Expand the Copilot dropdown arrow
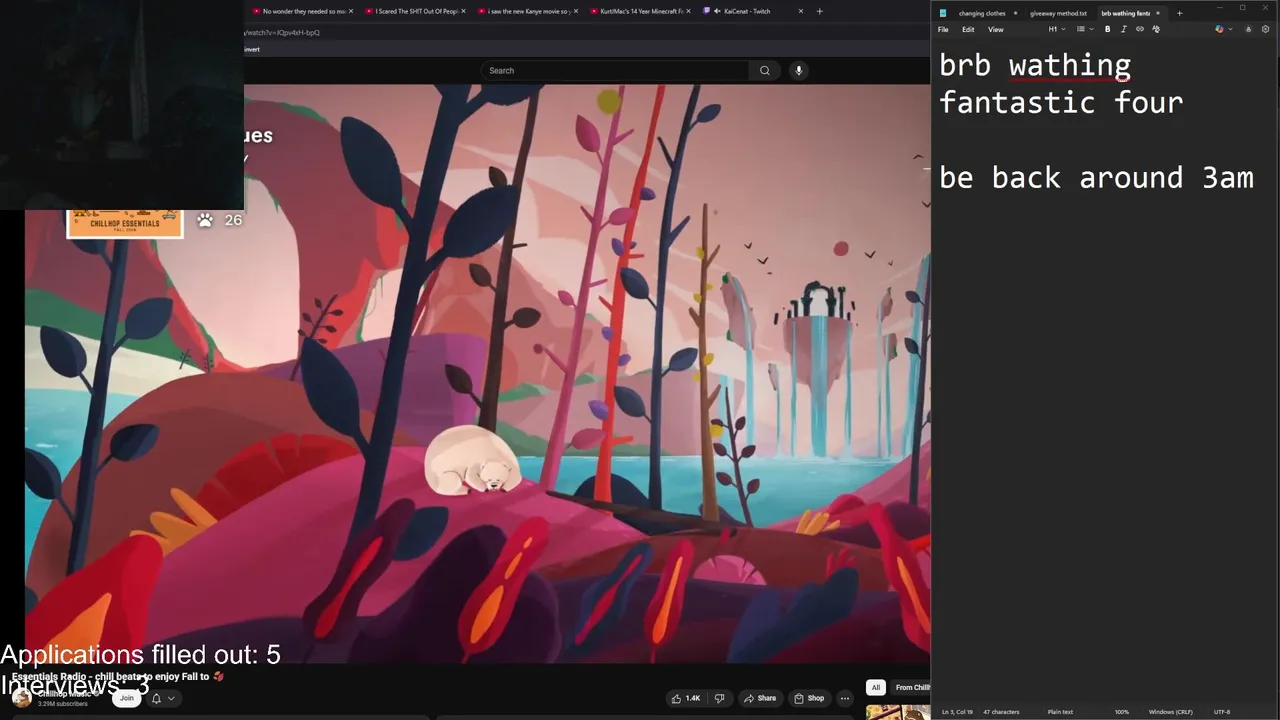 coord(1230,29)
